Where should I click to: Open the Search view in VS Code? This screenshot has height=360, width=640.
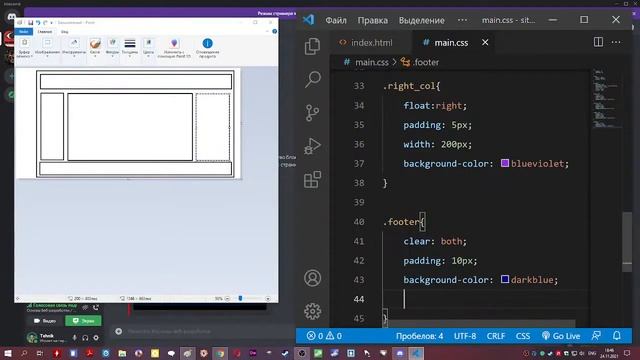coord(312,79)
